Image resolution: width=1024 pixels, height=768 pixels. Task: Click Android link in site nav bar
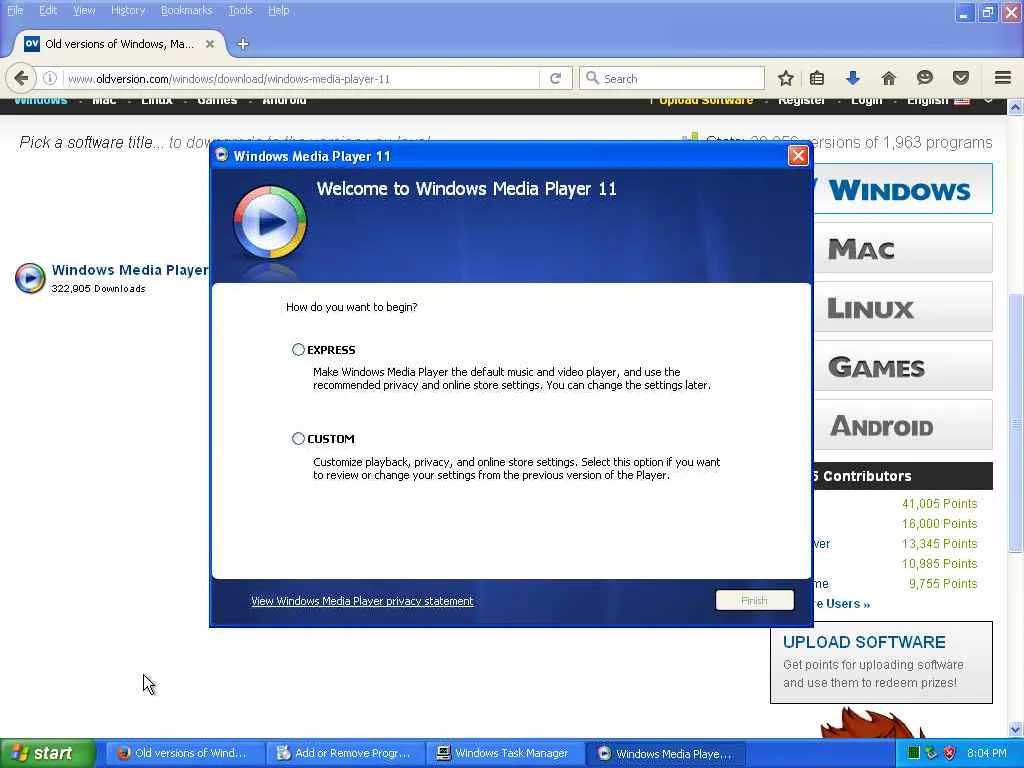pos(284,101)
